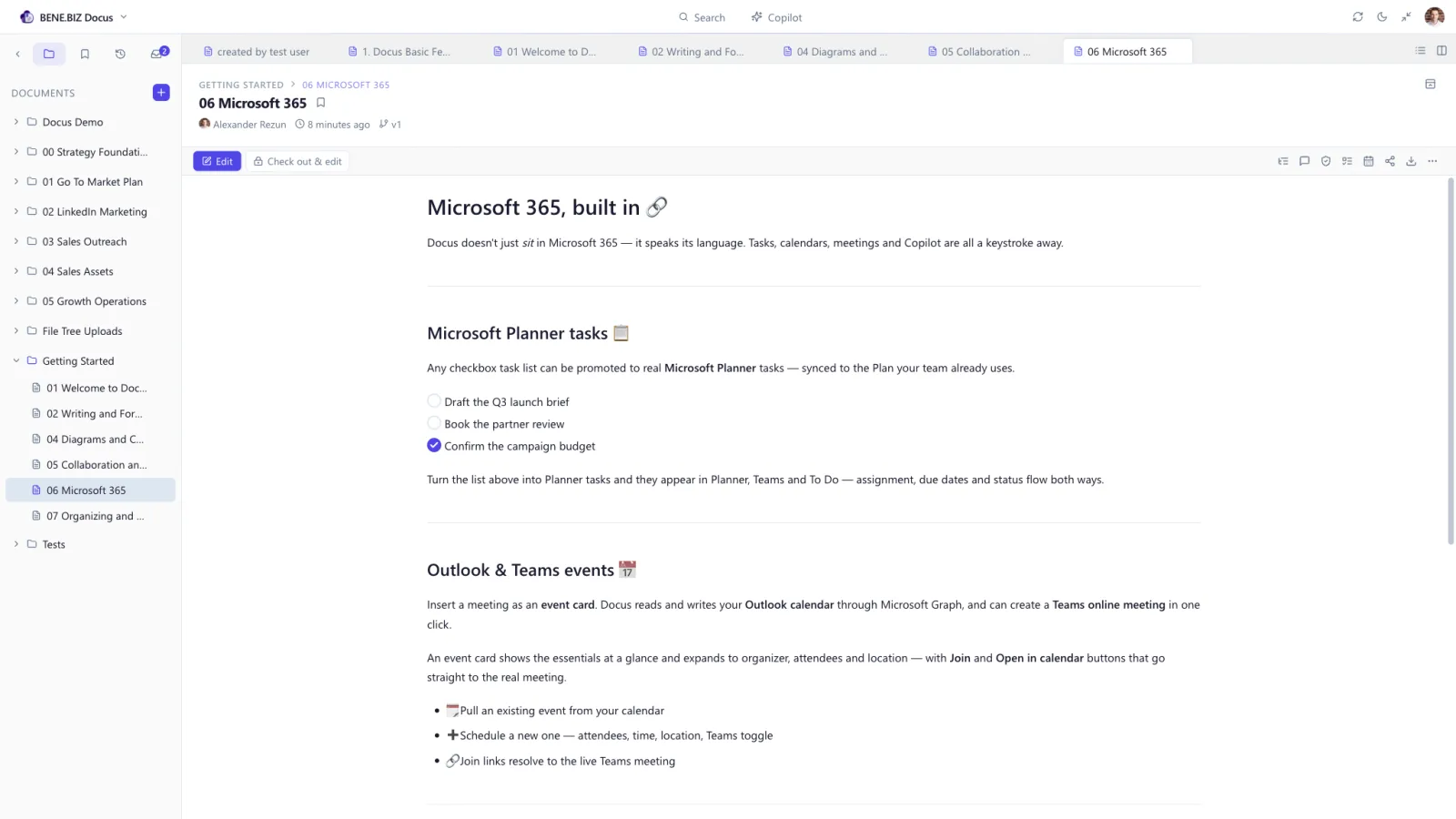Image resolution: width=1456 pixels, height=819 pixels.
Task: Expand the 04 Sales Assets folder
Action: [x=16, y=271]
